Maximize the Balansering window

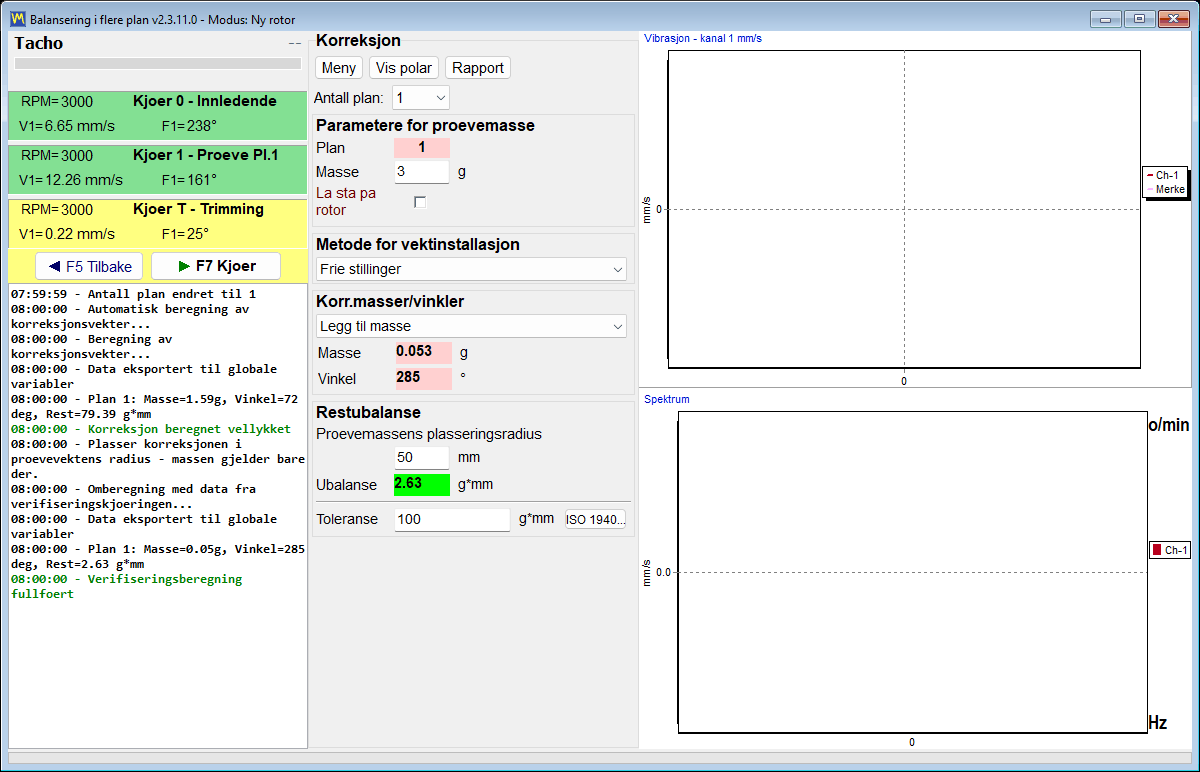pyautogui.click(x=1138, y=18)
